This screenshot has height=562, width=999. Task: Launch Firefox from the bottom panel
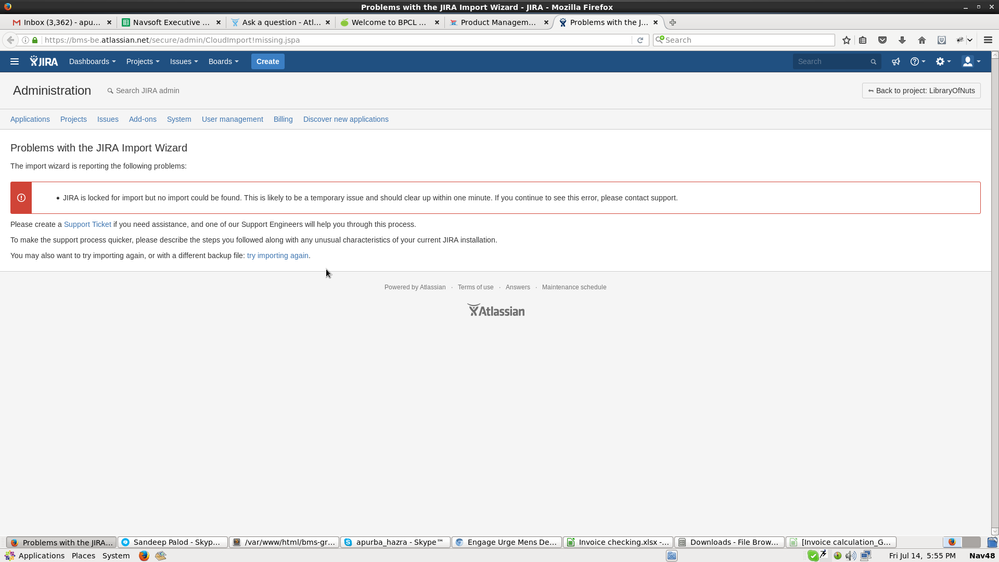[144, 556]
